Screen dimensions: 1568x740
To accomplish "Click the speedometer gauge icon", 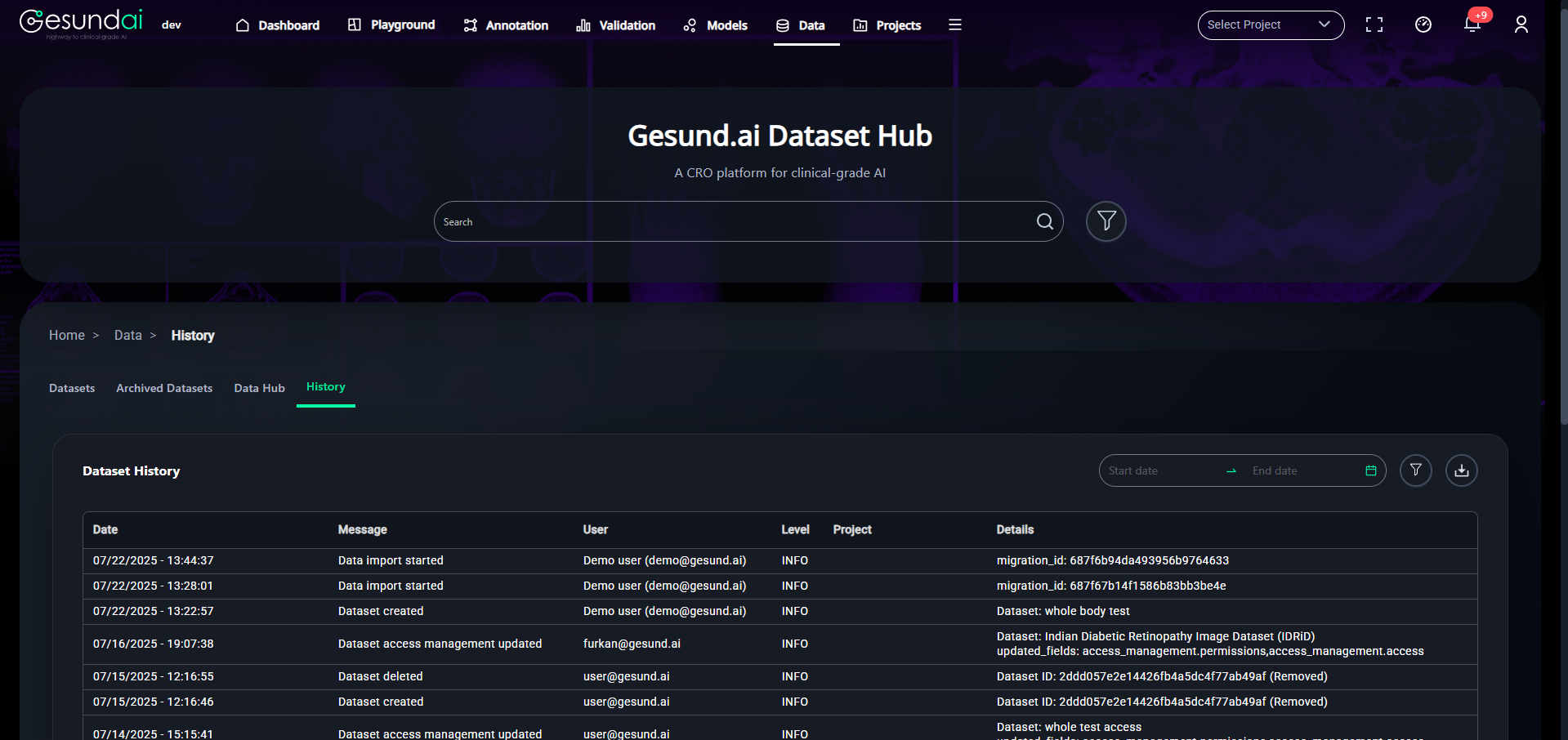I will tap(1423, 25).
